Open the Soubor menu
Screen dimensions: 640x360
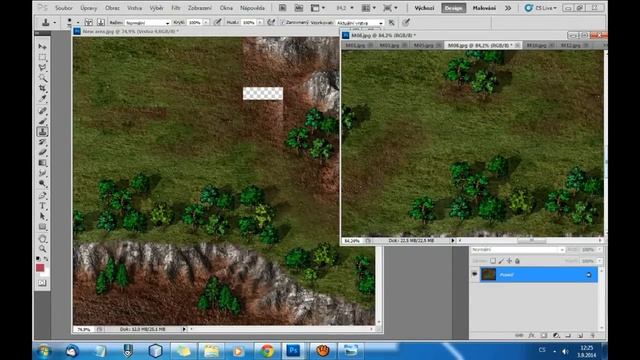64,8
